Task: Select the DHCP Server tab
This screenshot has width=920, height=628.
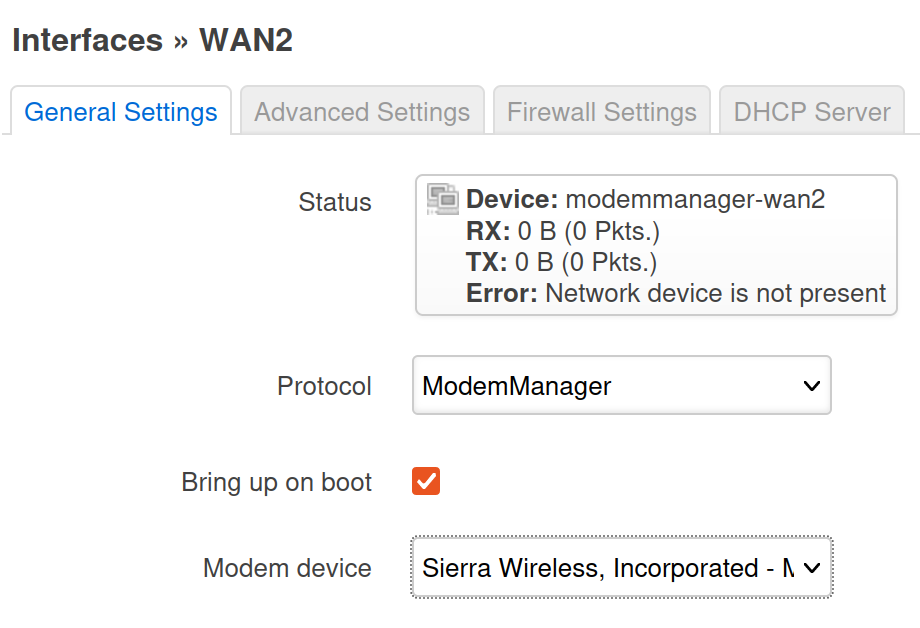Action: coord(811,110)
